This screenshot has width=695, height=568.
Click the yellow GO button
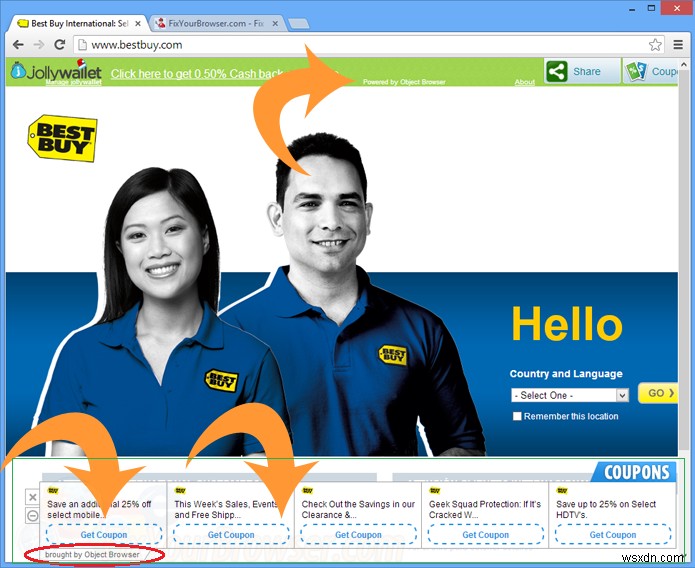pyautogui.click(x=658, y=393)
